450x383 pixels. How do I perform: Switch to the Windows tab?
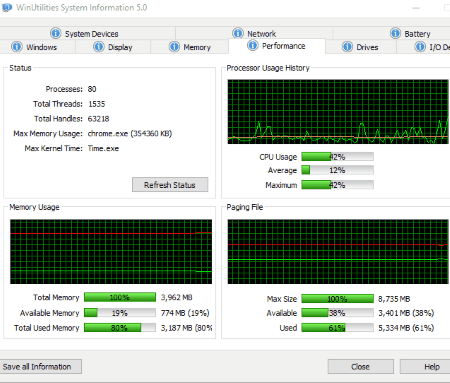37,47
